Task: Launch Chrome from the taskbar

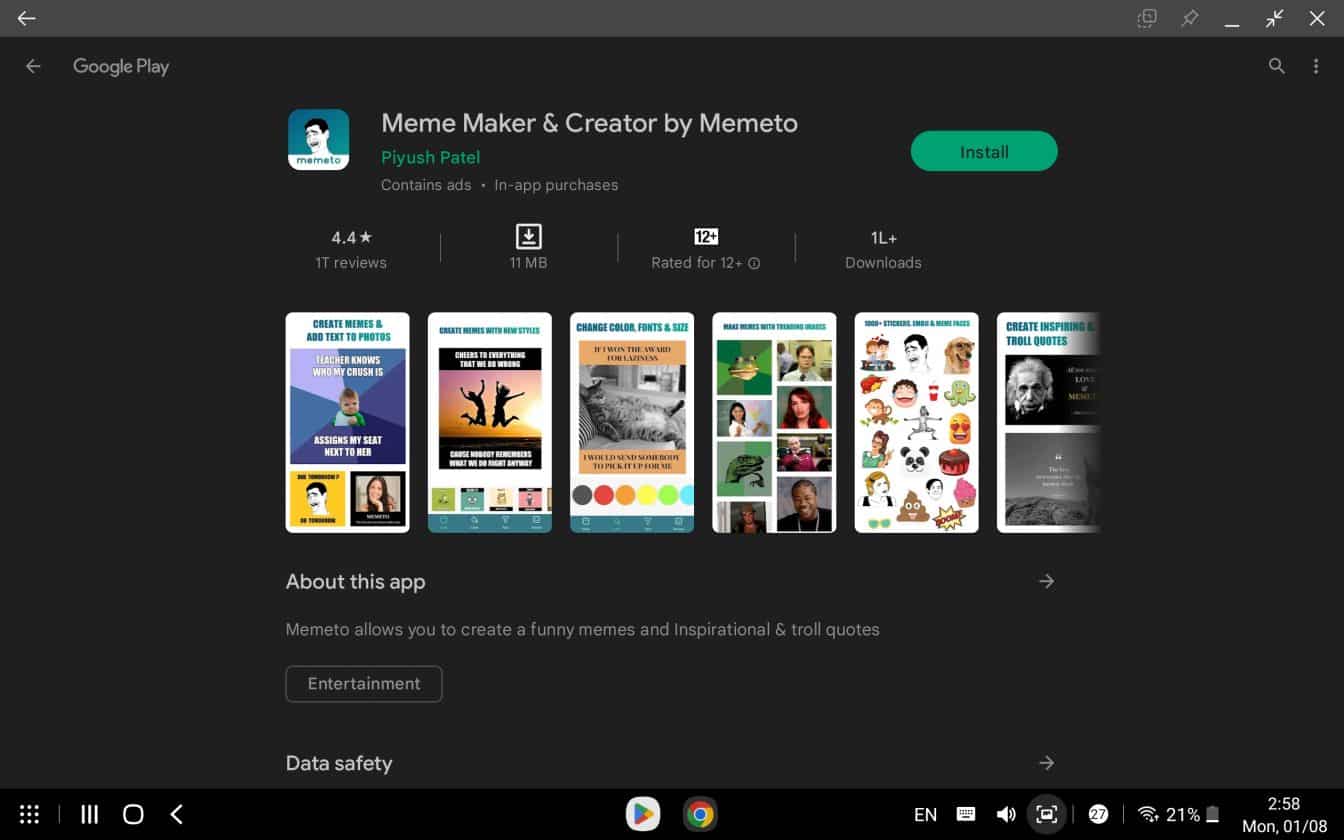Action: (700, 814)
